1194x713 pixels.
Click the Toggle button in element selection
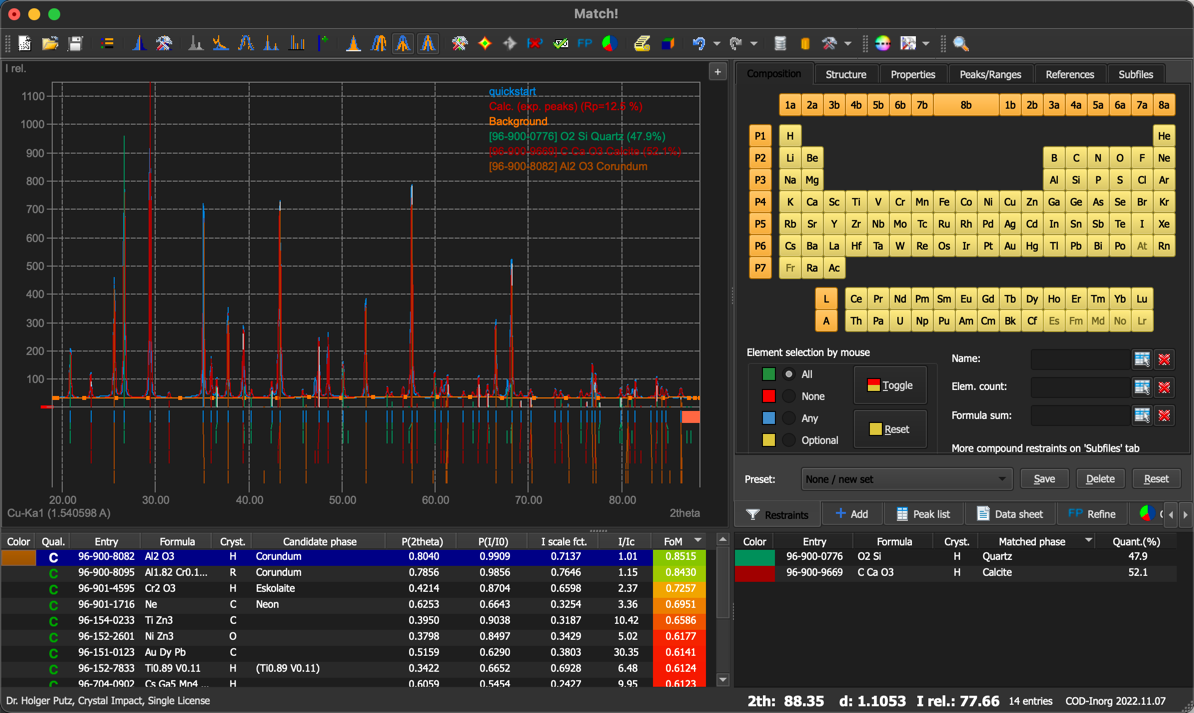click(889, 385)
